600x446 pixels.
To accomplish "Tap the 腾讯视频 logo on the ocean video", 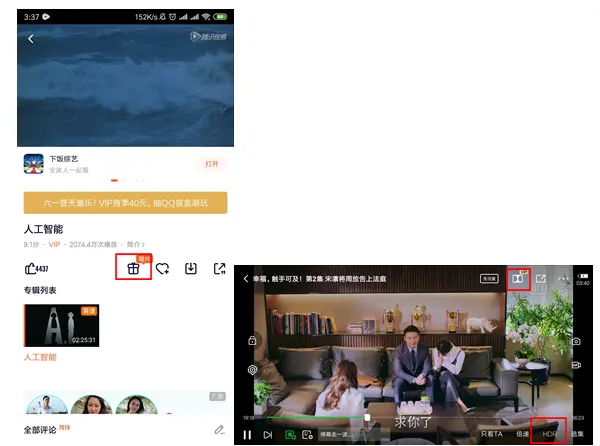I will tap(209, 36).
